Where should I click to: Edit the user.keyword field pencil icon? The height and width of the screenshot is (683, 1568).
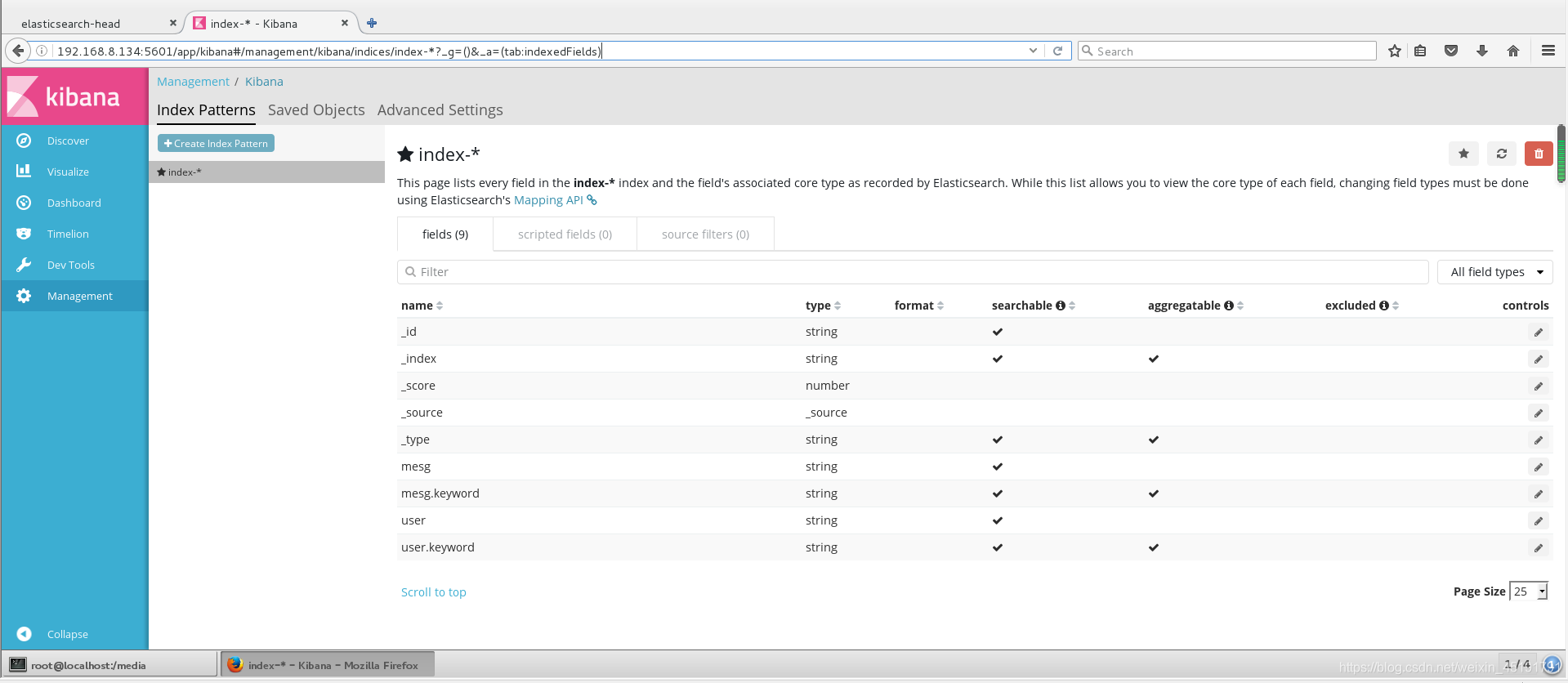[1539, 547]
